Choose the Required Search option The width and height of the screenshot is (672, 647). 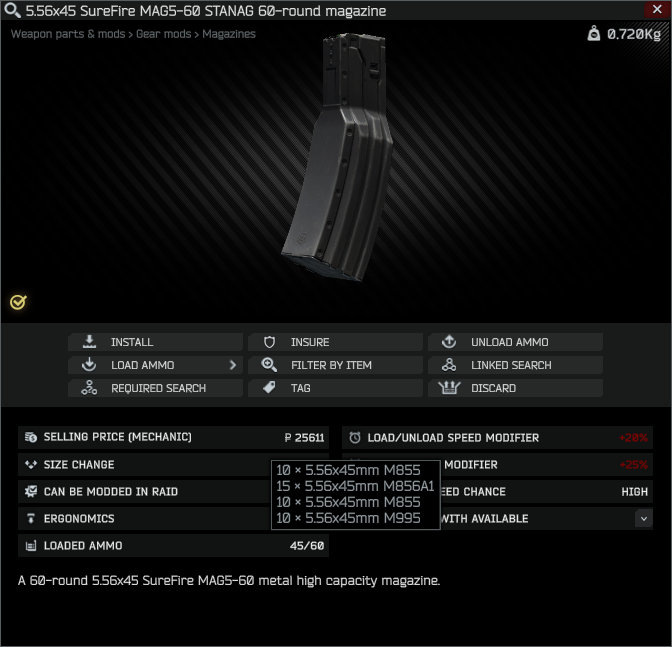tap(155, 388)
